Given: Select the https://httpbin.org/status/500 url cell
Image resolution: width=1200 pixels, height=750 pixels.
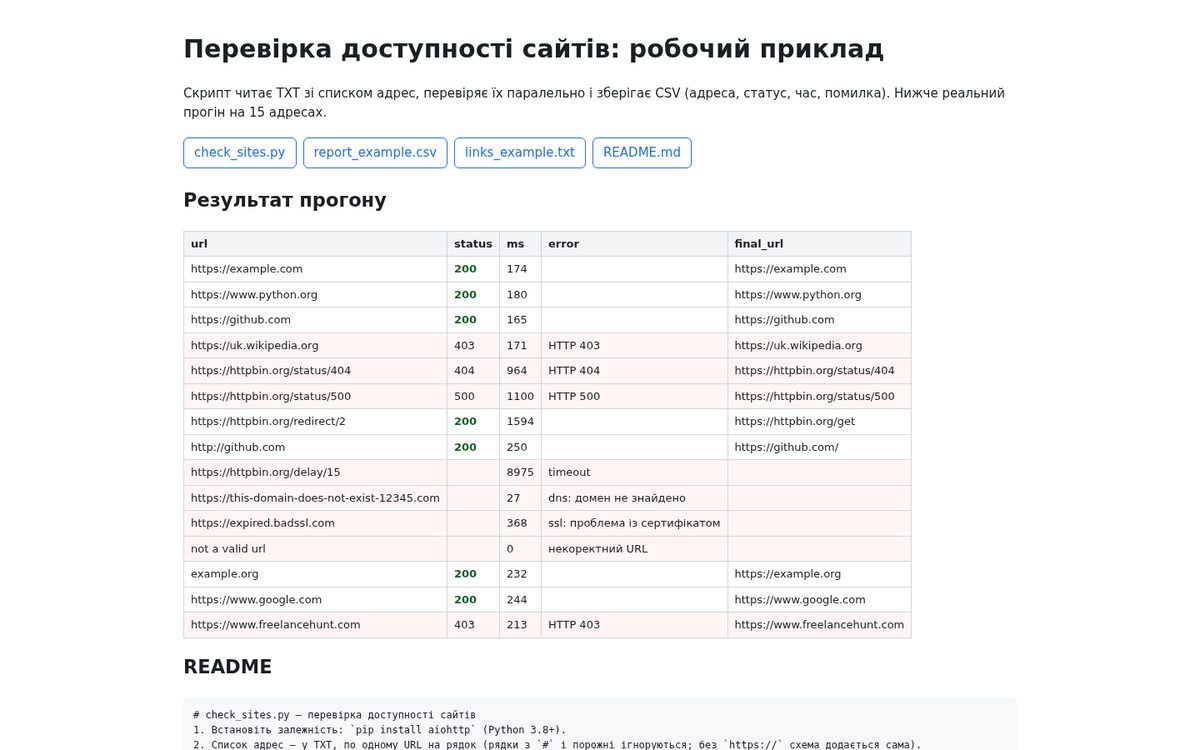Looking at the screenshot, I should click(x=315, y=396).
